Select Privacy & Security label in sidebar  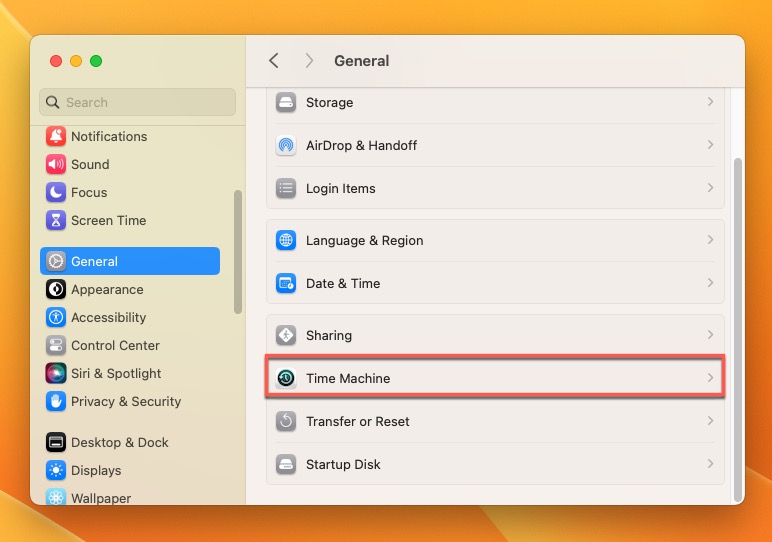coord(126,402)
